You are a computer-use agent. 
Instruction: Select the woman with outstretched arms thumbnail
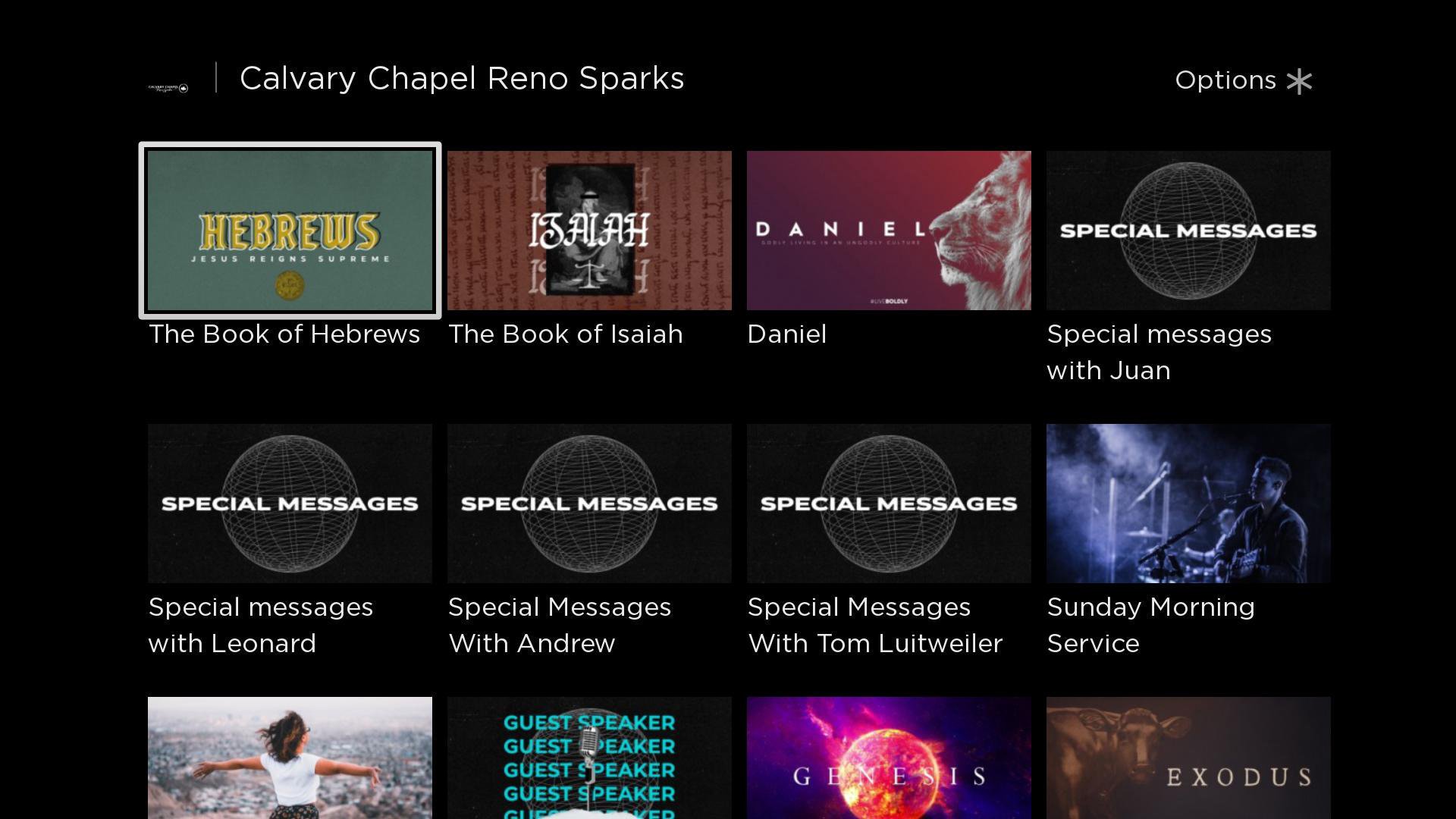click(290, 758)
